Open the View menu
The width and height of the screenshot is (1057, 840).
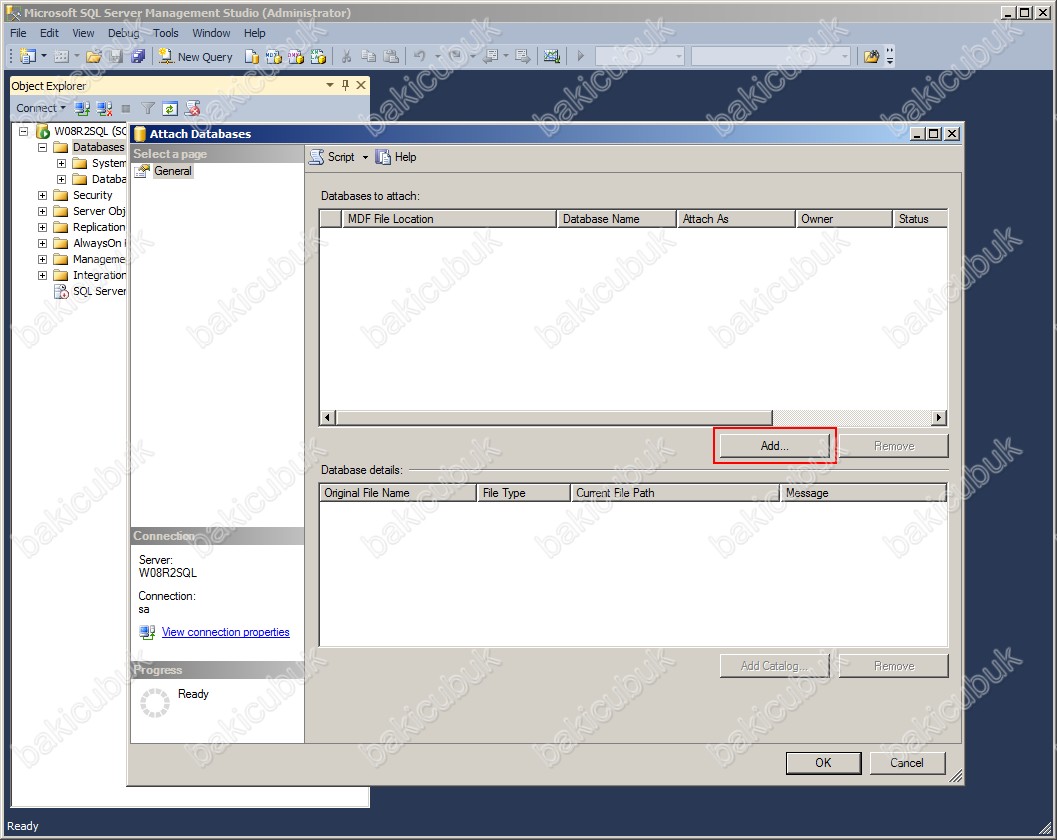point(83,33)
